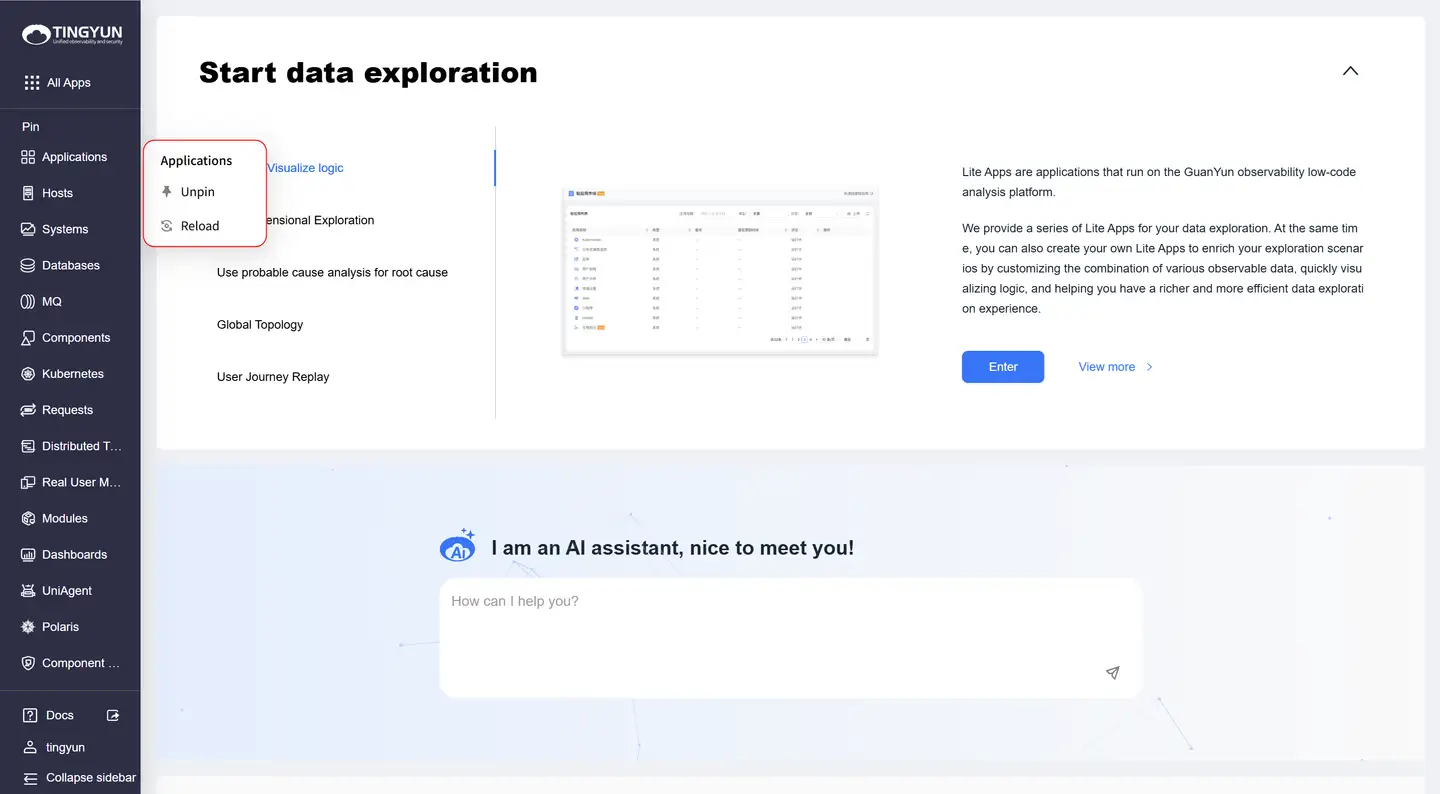Unpin Applications from the context menu
Image resolution: width=1440 pixels, height=794 pixels.
pos(197,191)
